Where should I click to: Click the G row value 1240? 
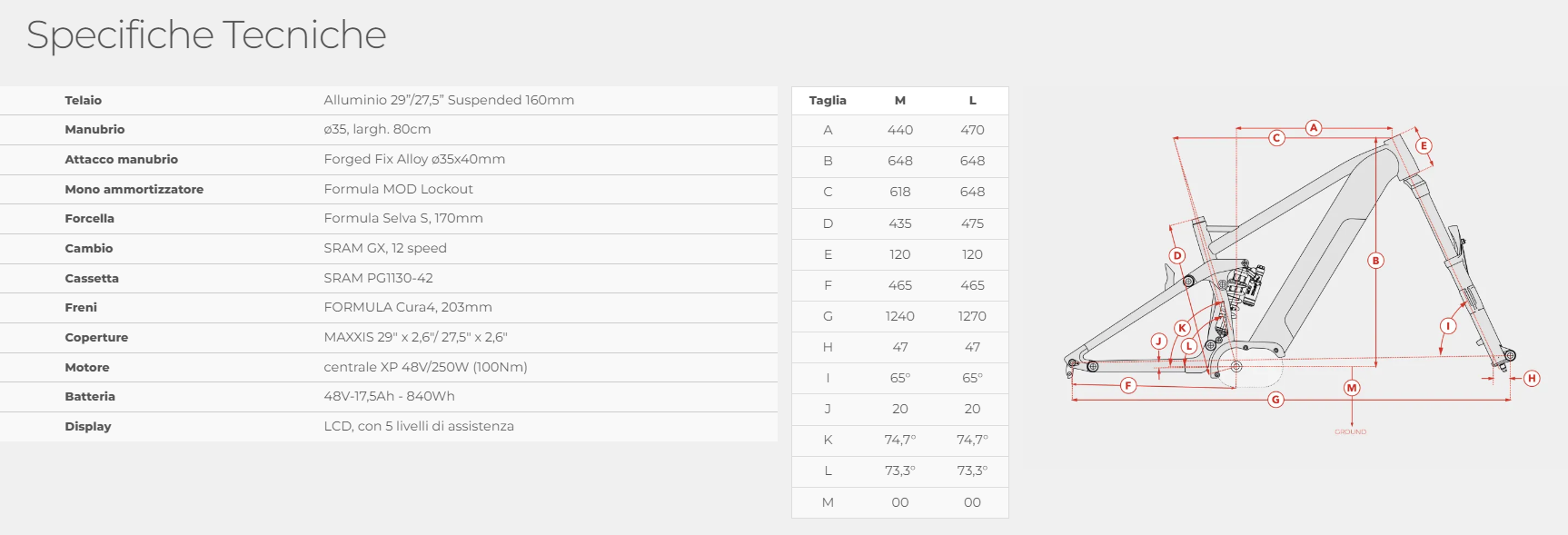point(900,316)
